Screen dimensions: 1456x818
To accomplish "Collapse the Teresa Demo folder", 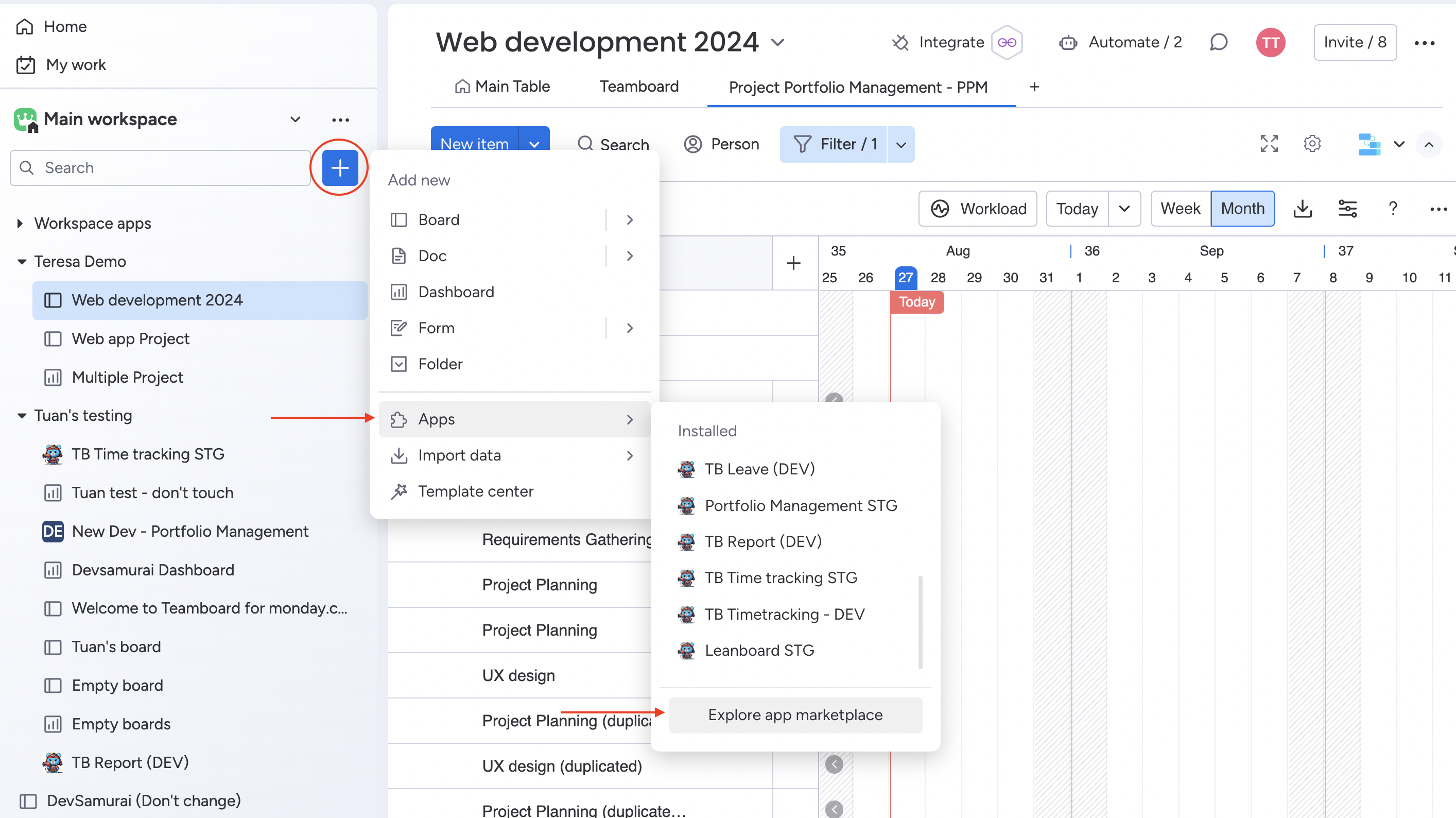I will (x=22, y=261).
